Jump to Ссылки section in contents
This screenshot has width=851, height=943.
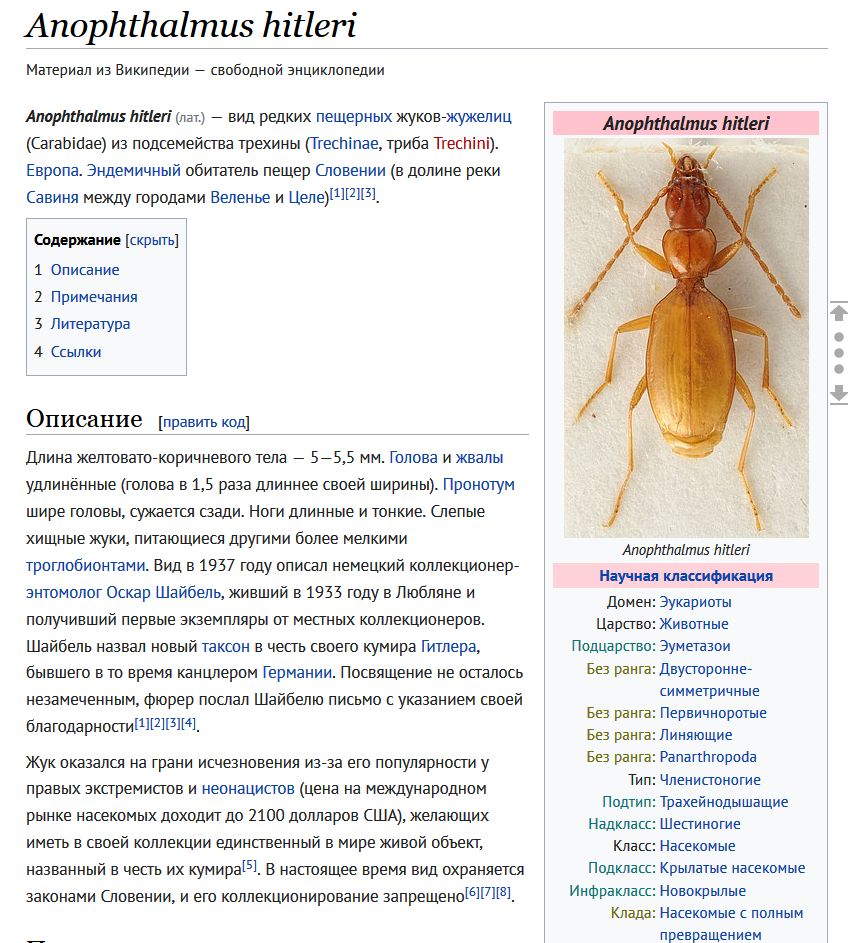click(x=76, y=351)
